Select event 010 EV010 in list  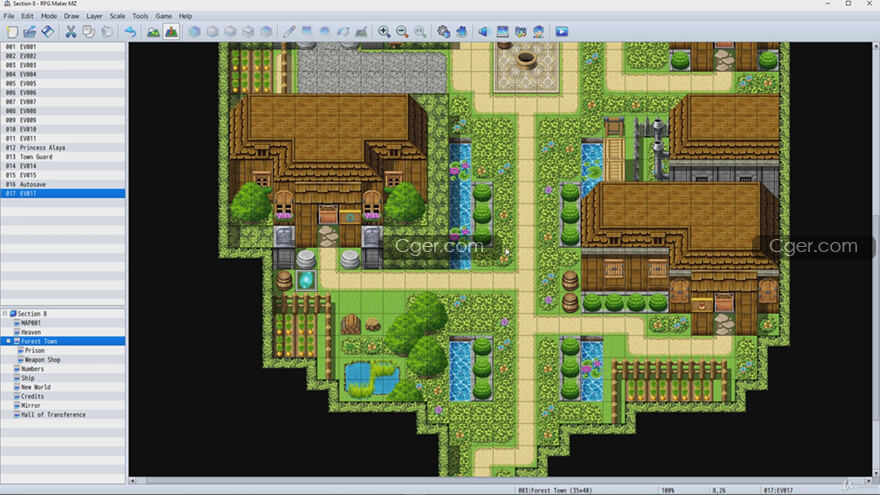(63, 129)
